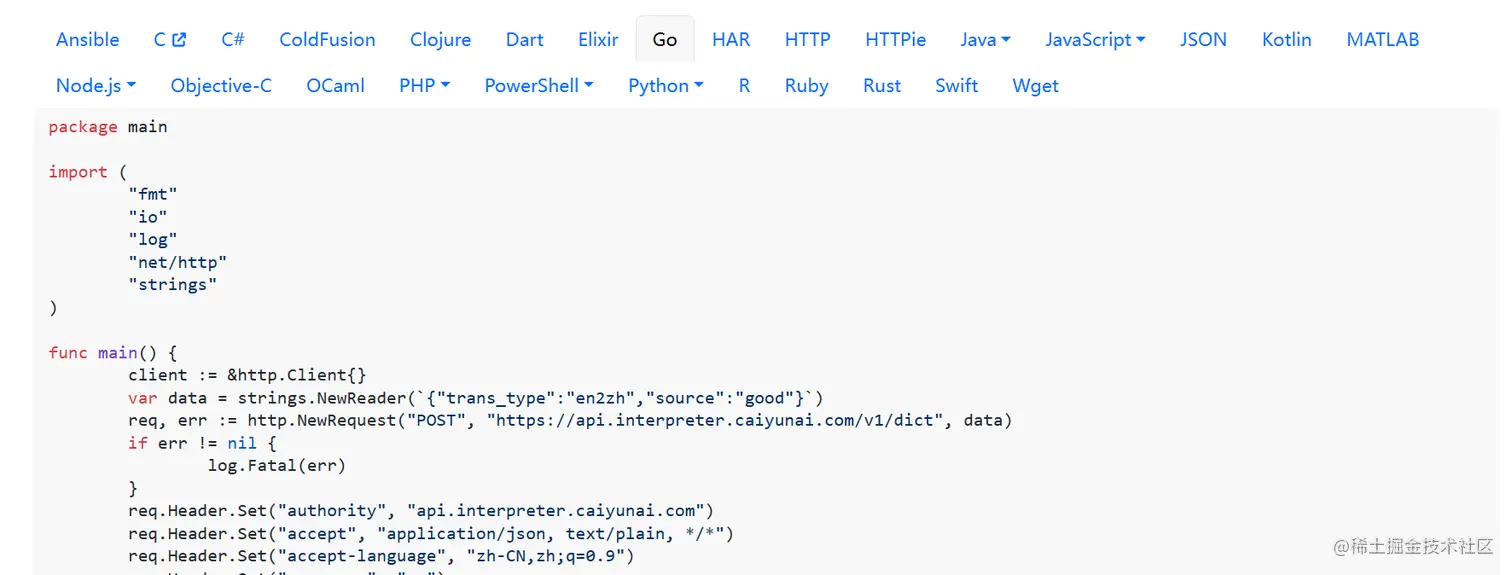Switch to the HTTPie tab
This screenshot has height=575, width=1512.
pos(895,40)
